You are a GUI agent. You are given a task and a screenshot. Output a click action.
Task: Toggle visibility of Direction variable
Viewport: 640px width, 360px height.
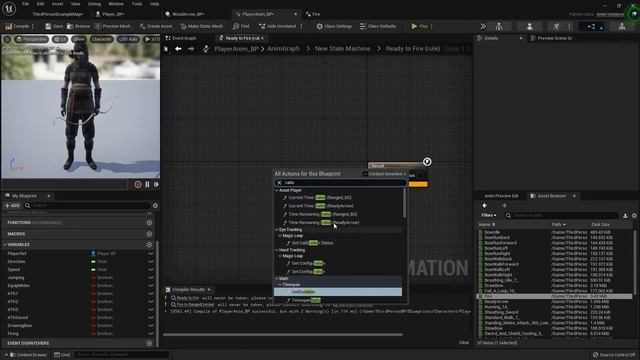(151, 262)
